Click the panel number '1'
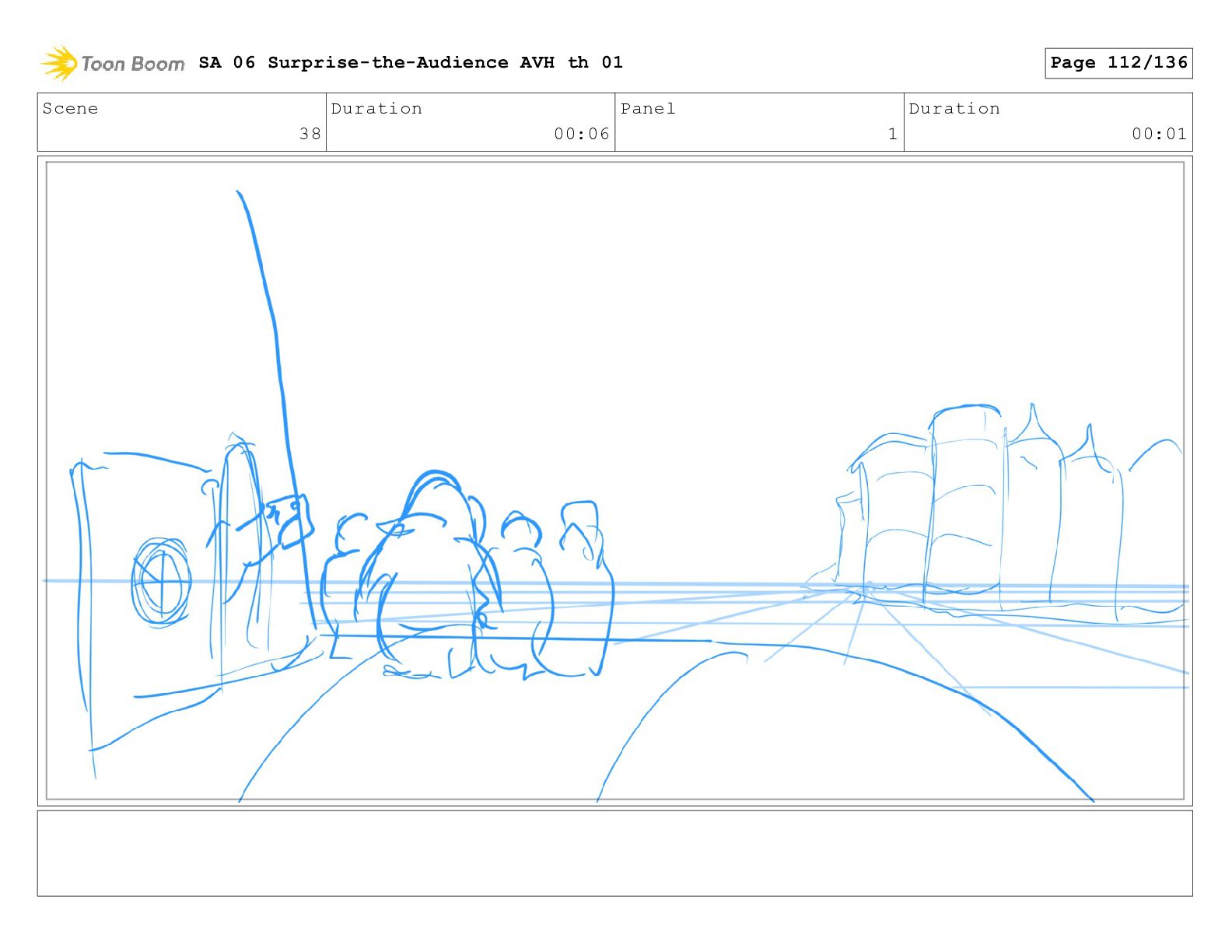Viewport: 1232px width, 952px height. (x=893, y=134)
